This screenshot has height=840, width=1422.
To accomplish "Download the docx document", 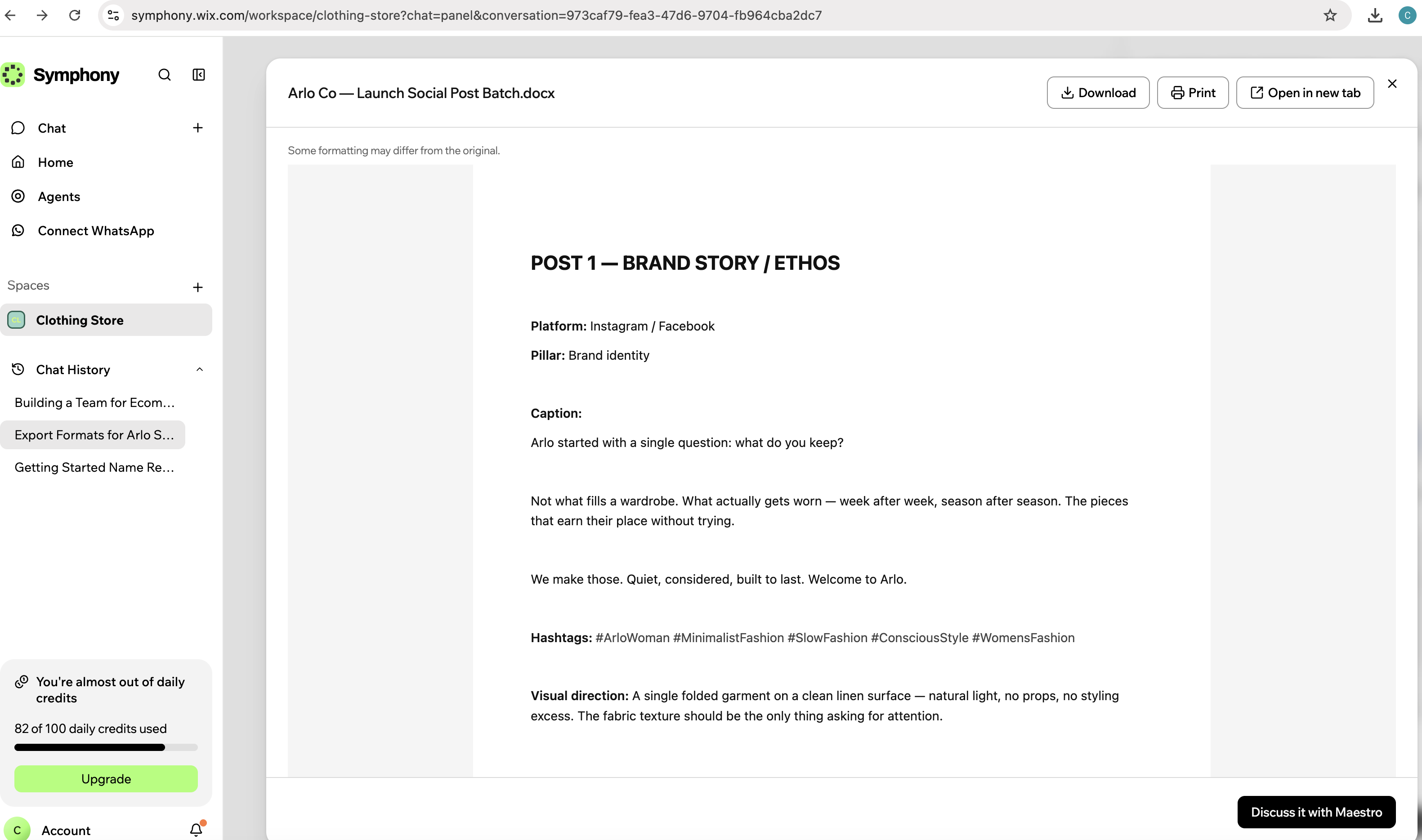I will click(1098, 92).
